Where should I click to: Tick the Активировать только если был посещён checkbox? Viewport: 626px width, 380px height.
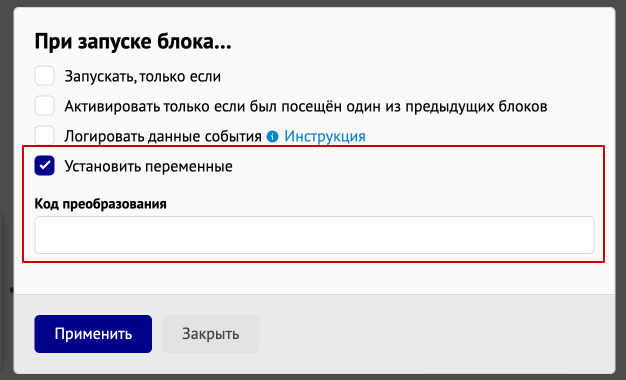click(44, 106)
